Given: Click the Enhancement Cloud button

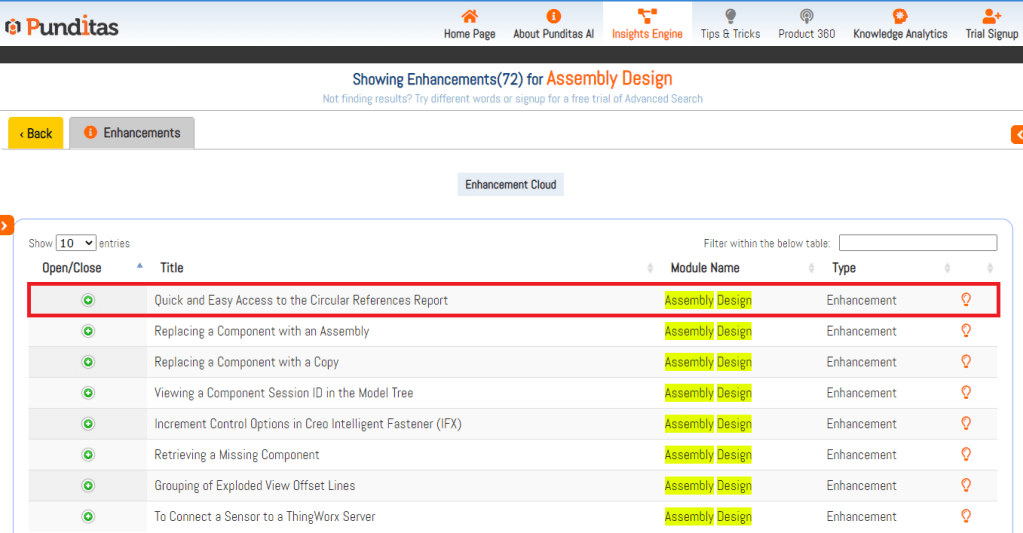Looking at the screenshot, I should 511,185.
